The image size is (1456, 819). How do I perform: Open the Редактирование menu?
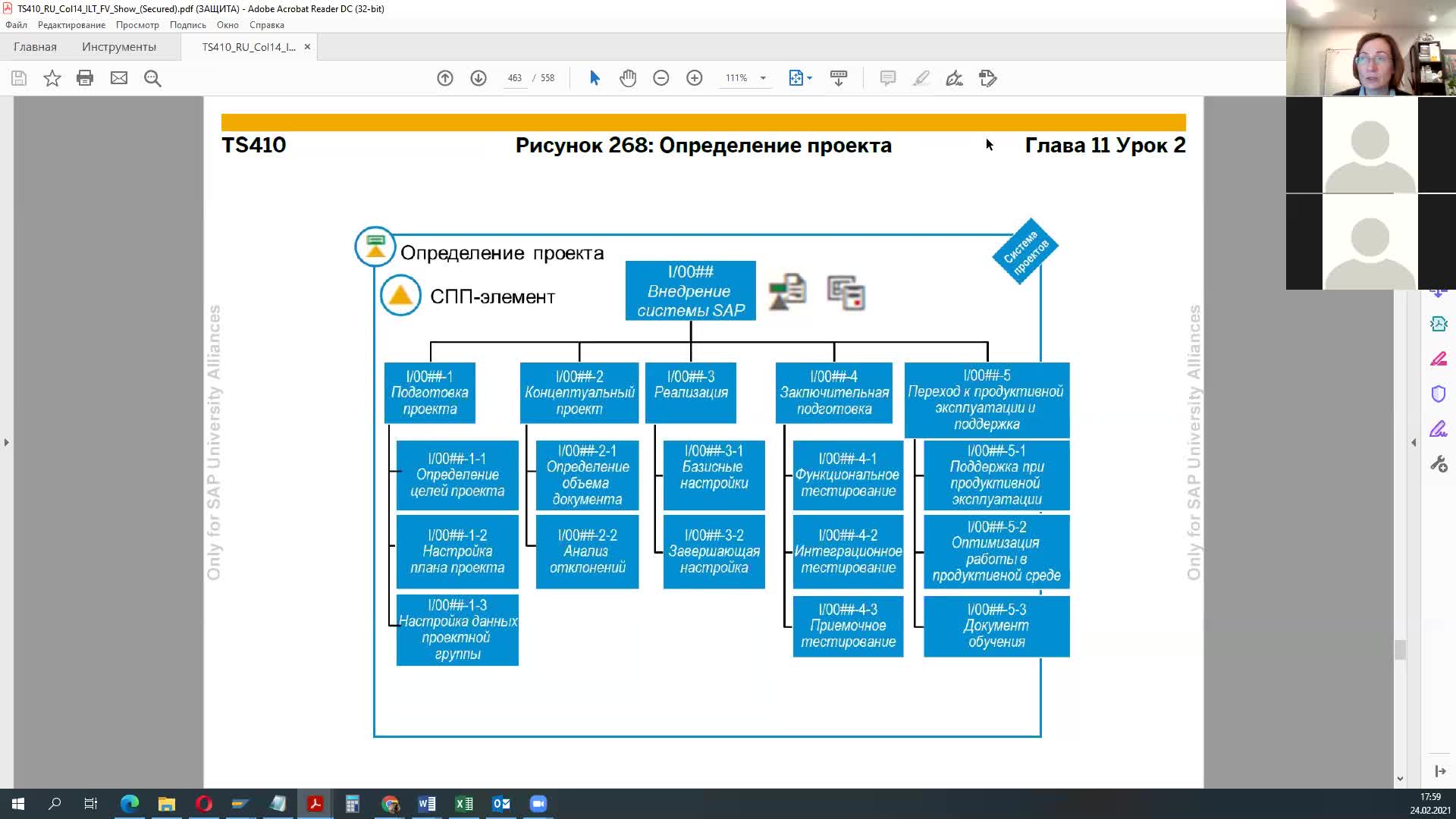[71, 25]
